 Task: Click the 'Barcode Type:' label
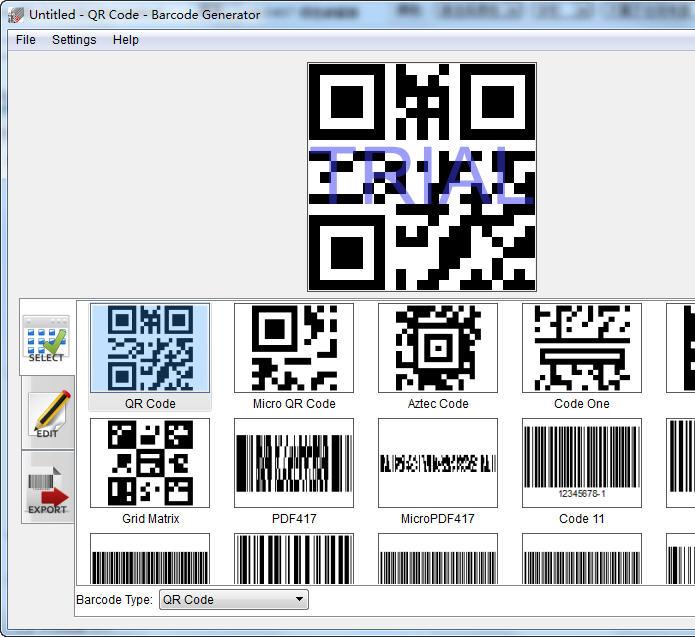point(114,600)
